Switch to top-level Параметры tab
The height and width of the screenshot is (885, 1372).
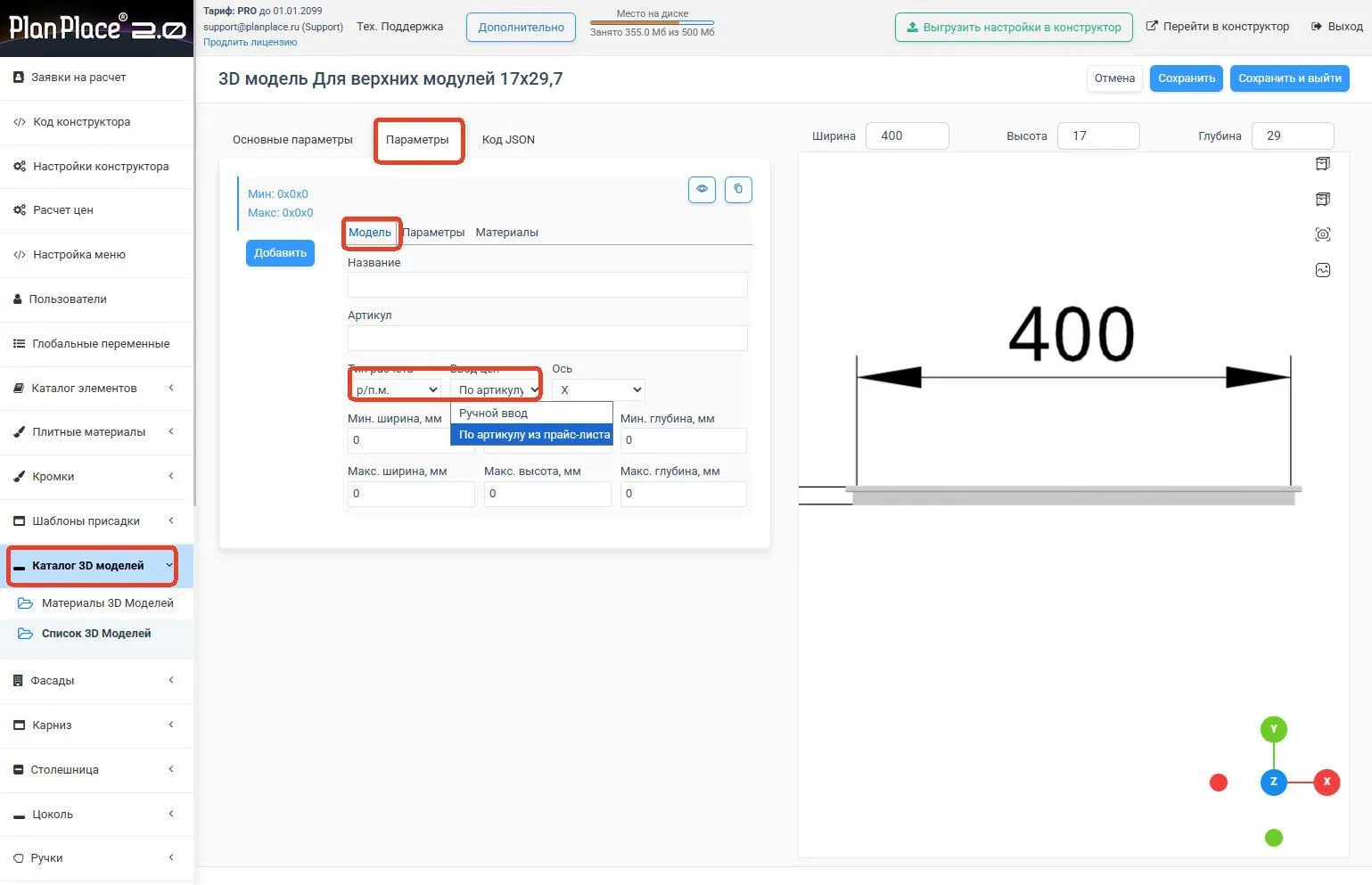coord(417,140)
